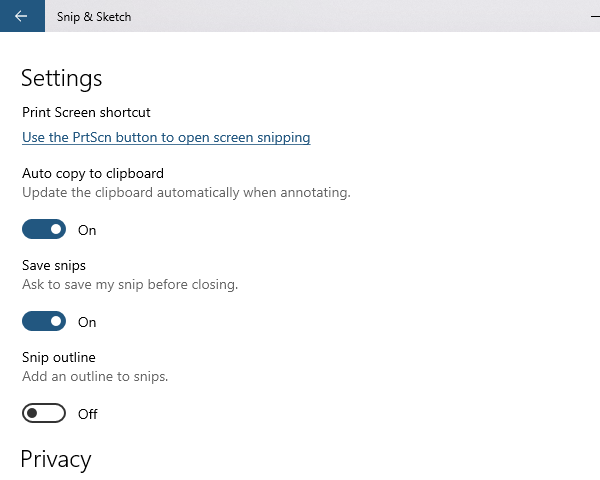This screenshot has width=600, height=480.
Task: Click the Add an outline to snips text
Action: click(x=95, y=376)
